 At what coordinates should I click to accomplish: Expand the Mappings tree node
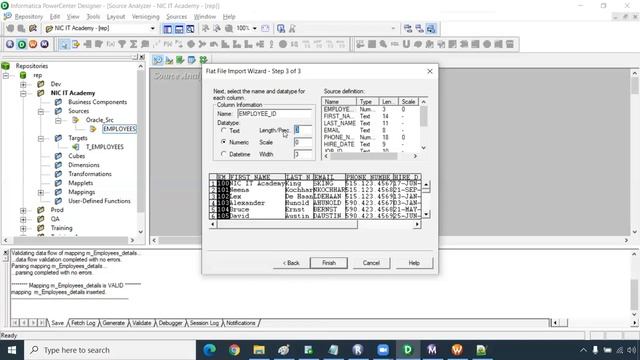(x=41, y=192)
